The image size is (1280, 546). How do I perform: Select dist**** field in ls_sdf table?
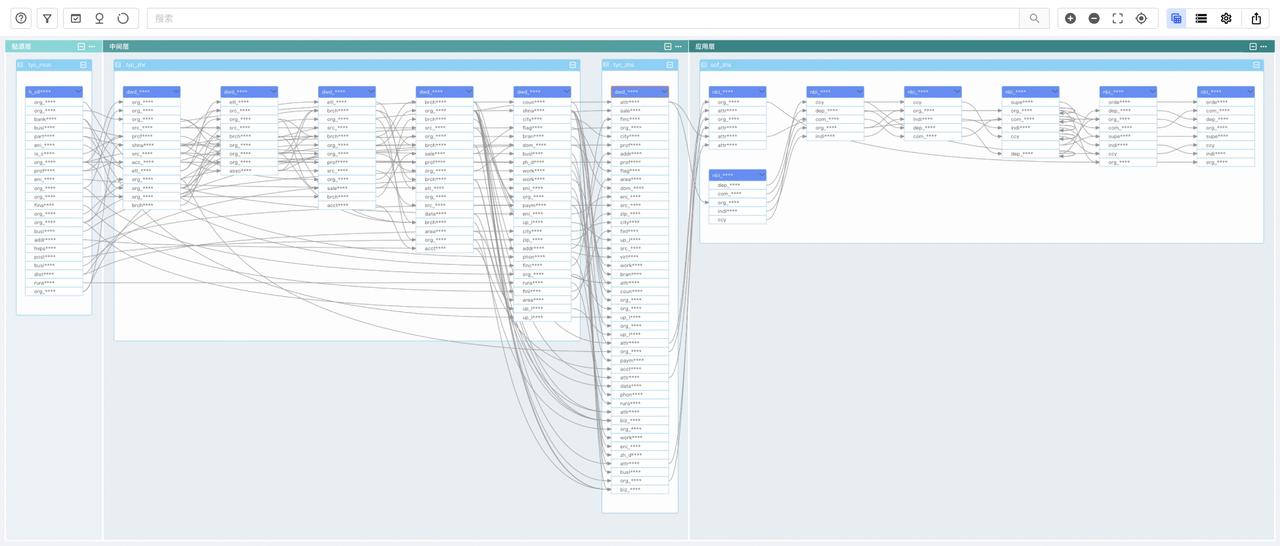click(x=54, y=274)
